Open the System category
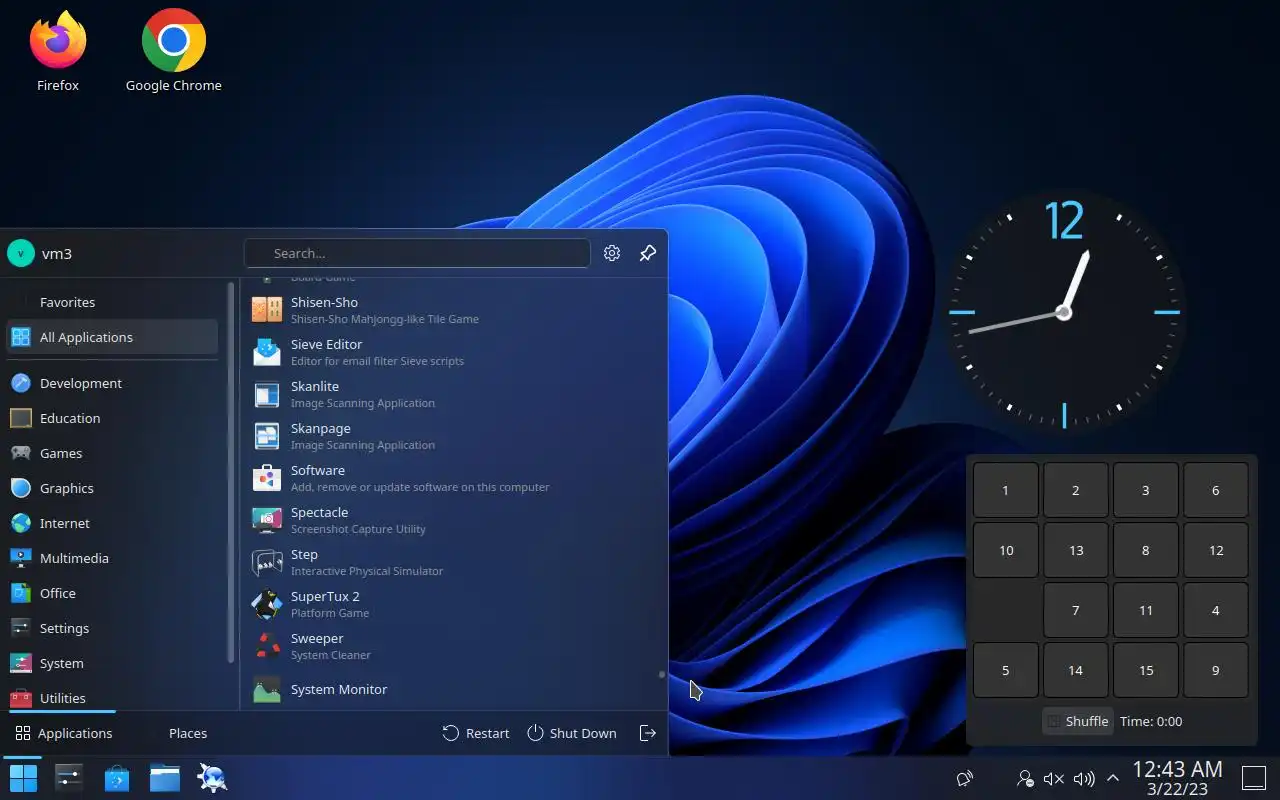Viewport: 1280px width, 800px height. tap(112, 663)
